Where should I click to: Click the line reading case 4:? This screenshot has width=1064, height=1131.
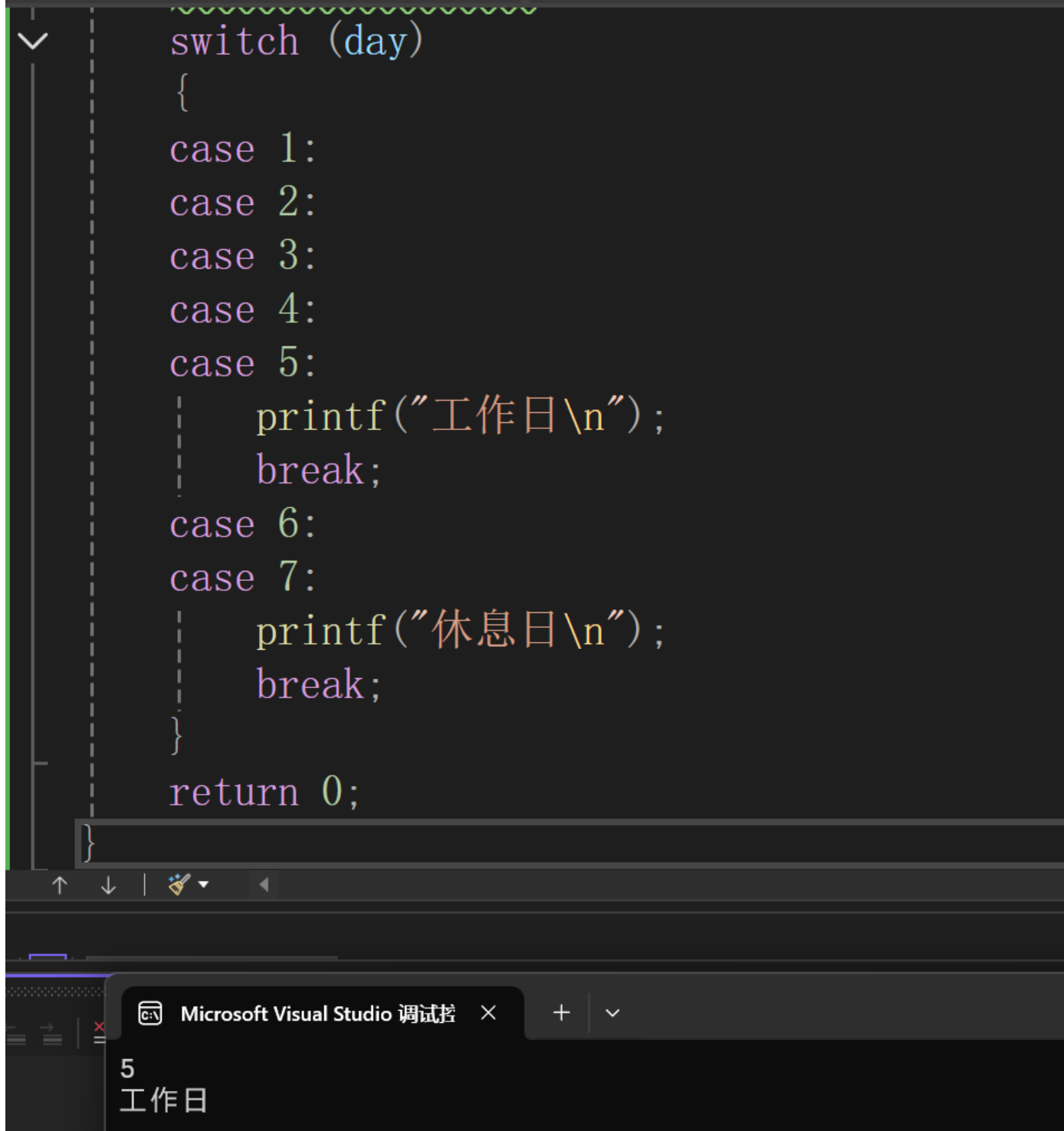(242, 310)
